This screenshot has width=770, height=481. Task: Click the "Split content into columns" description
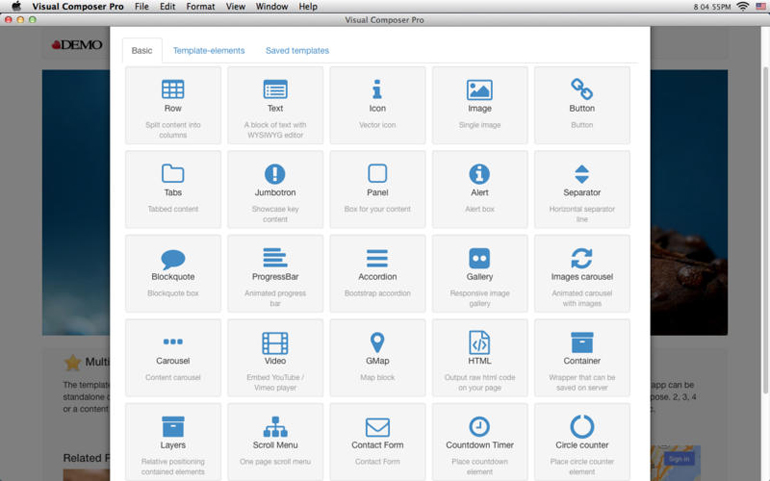coord(173,130)
